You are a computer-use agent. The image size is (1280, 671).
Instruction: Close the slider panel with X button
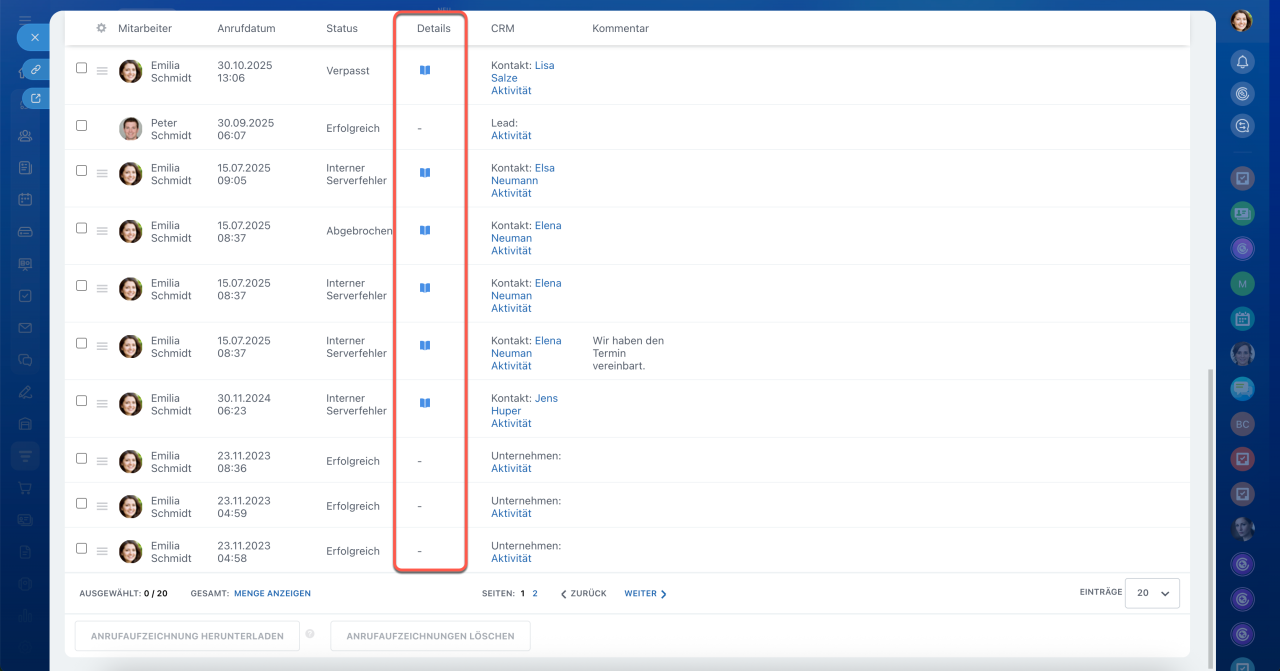point(34,37)
